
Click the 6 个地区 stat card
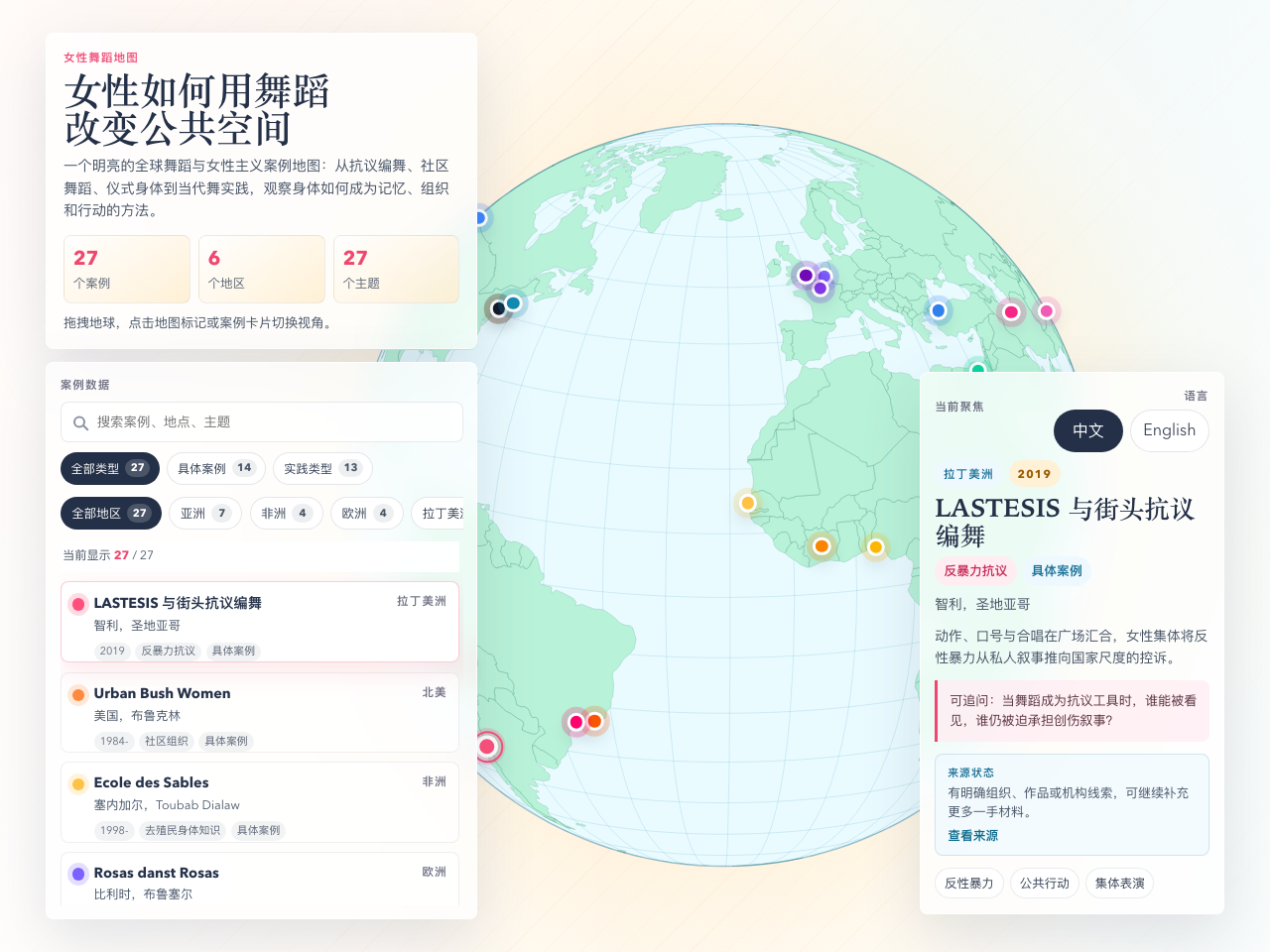[x=262, y=269]
